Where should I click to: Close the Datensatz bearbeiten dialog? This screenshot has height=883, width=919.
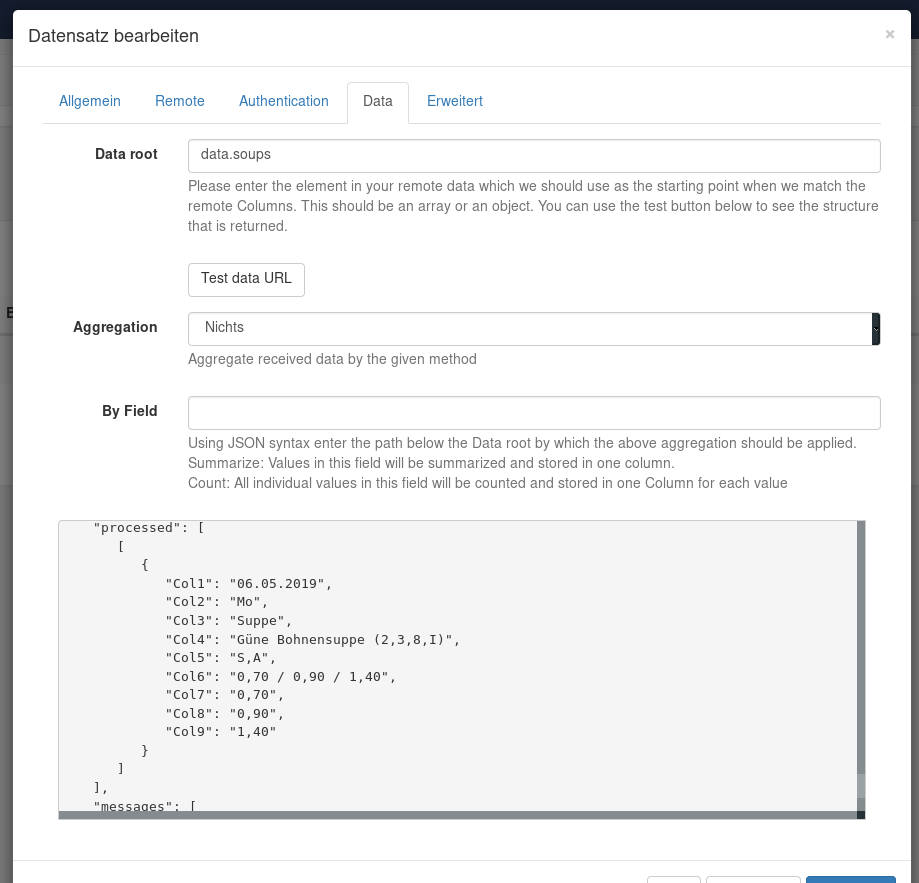[890, 35]
